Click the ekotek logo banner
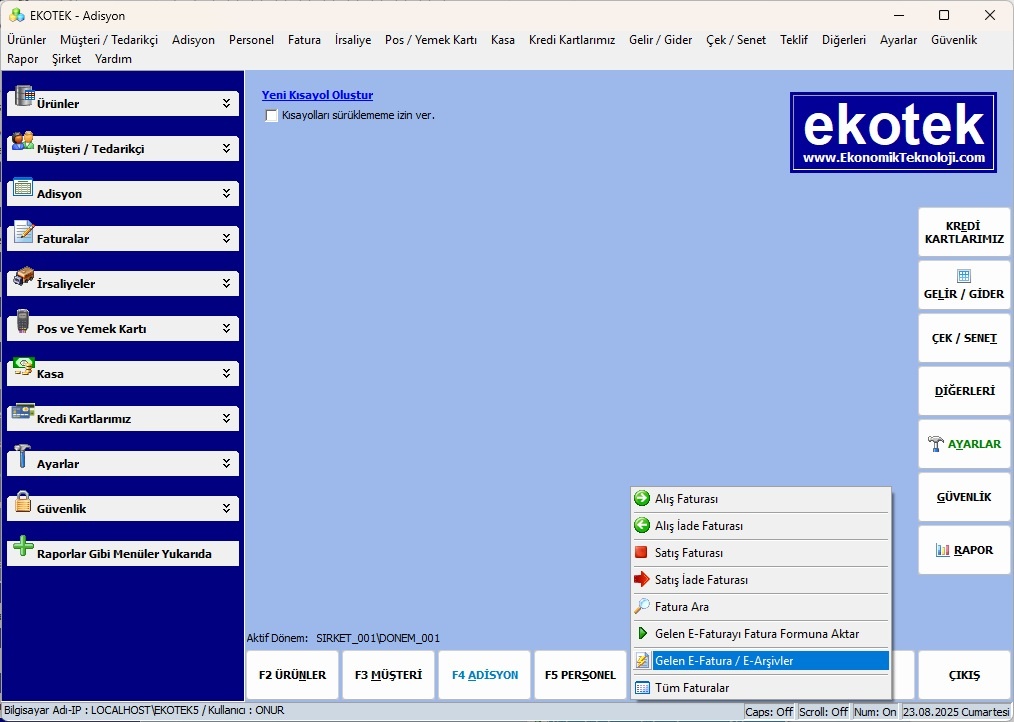This screenshot has width=1014, height=722. pyautogui.click(x=893, y=132)
